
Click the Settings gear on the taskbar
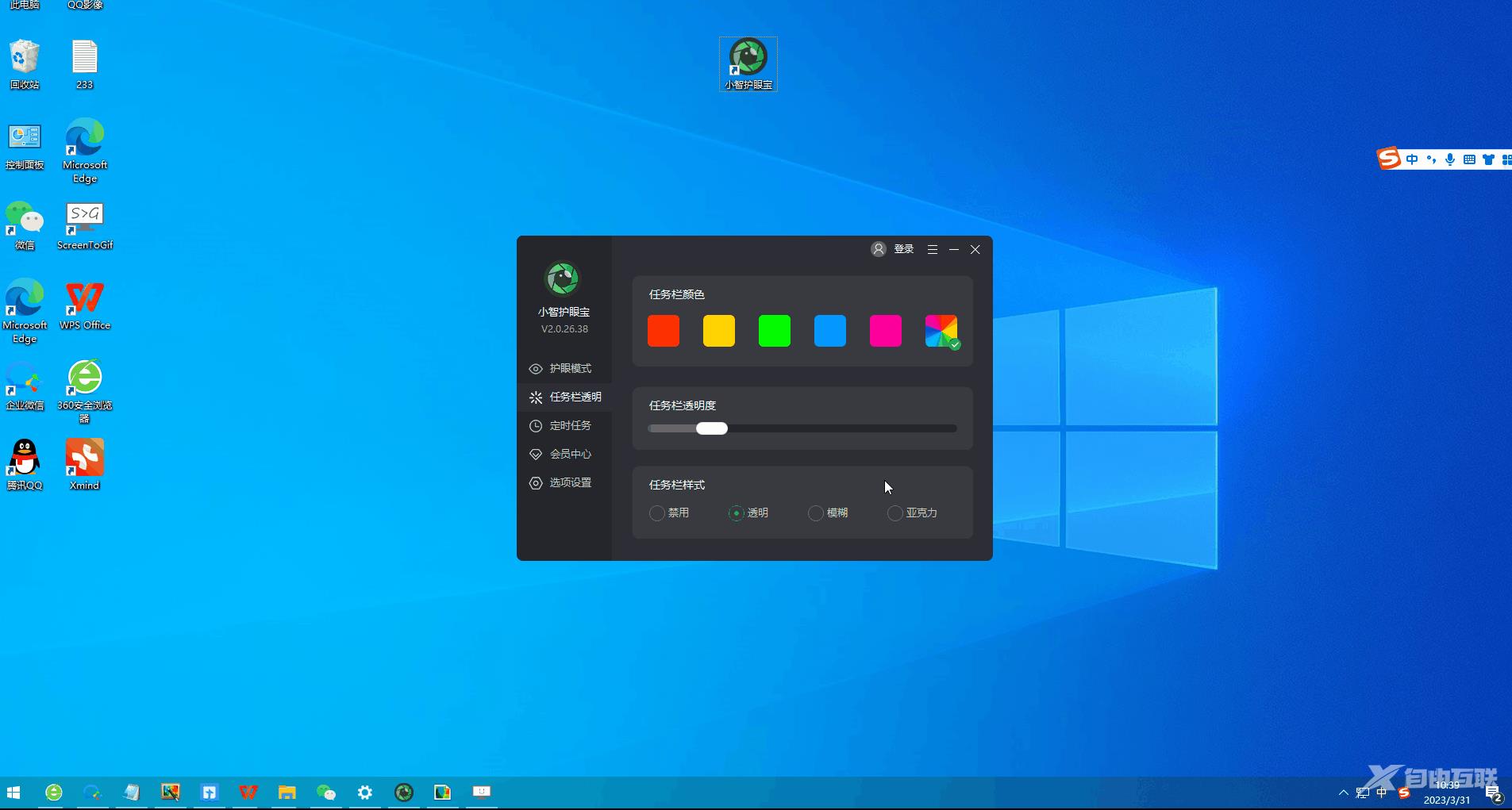364,793
